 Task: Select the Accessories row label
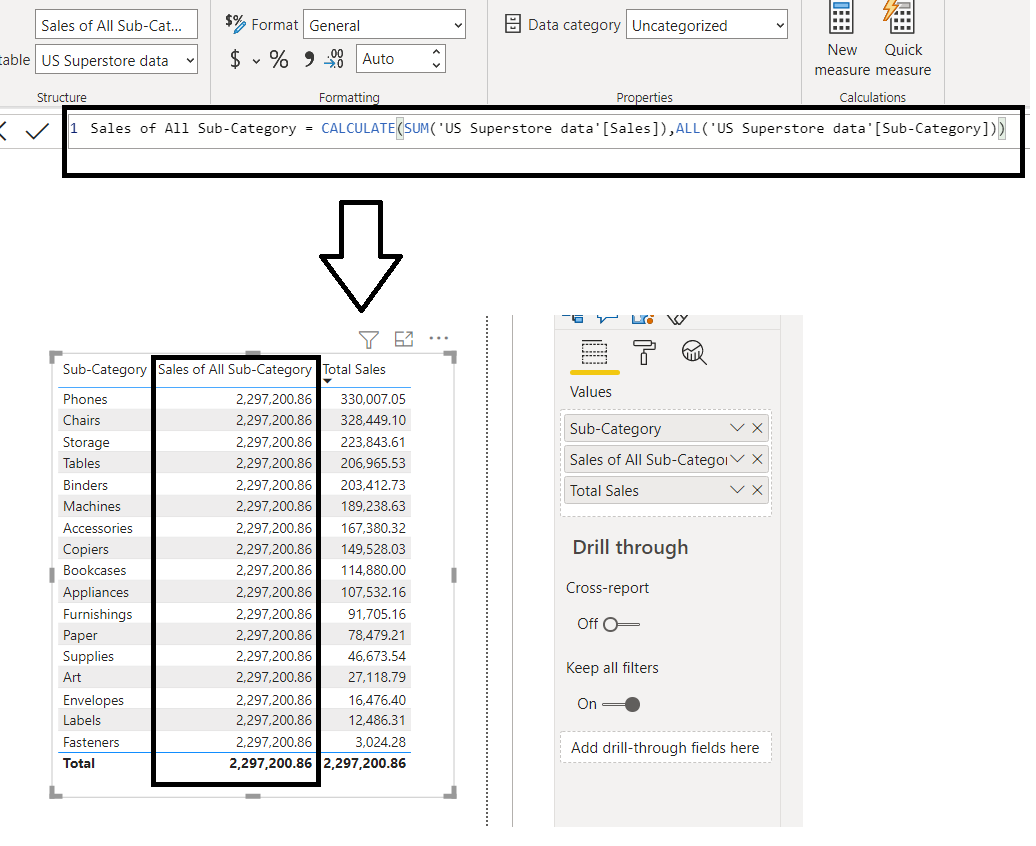pos(98,528)
